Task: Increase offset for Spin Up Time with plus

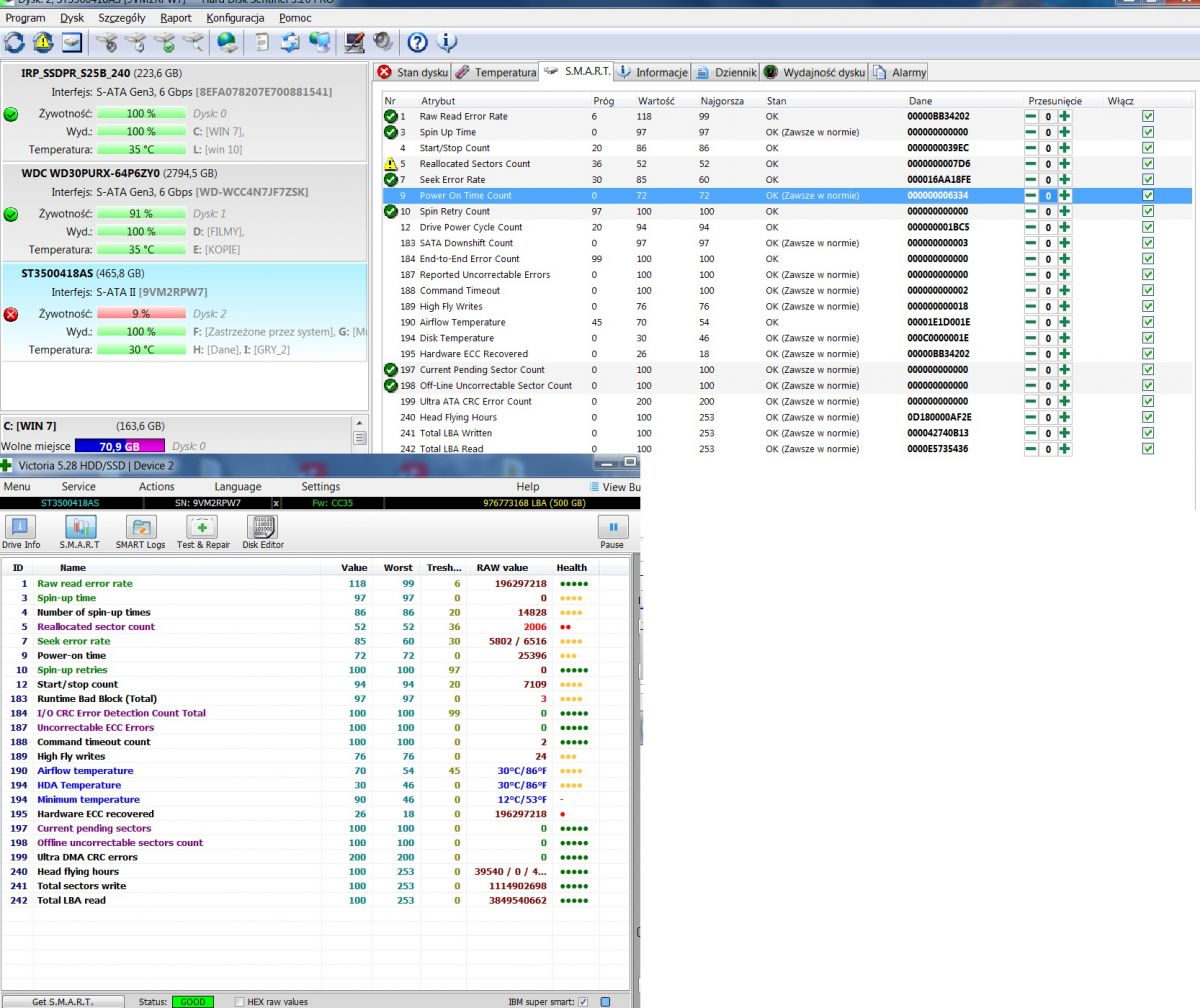Action: pos(1065,132)
